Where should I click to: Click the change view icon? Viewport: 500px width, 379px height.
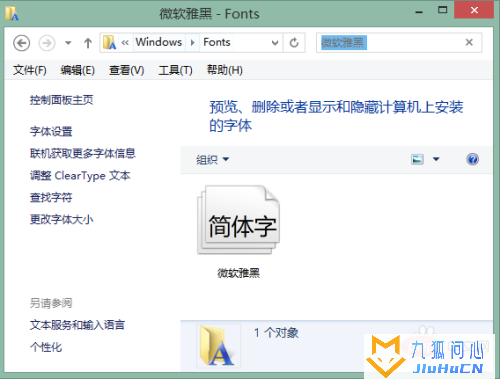point(417,159)
